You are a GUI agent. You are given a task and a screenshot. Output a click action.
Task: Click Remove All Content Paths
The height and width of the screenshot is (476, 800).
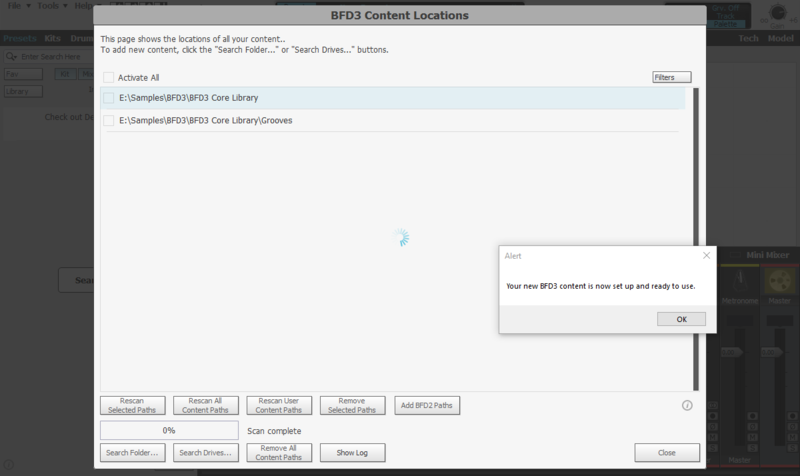tap(279, 453)
